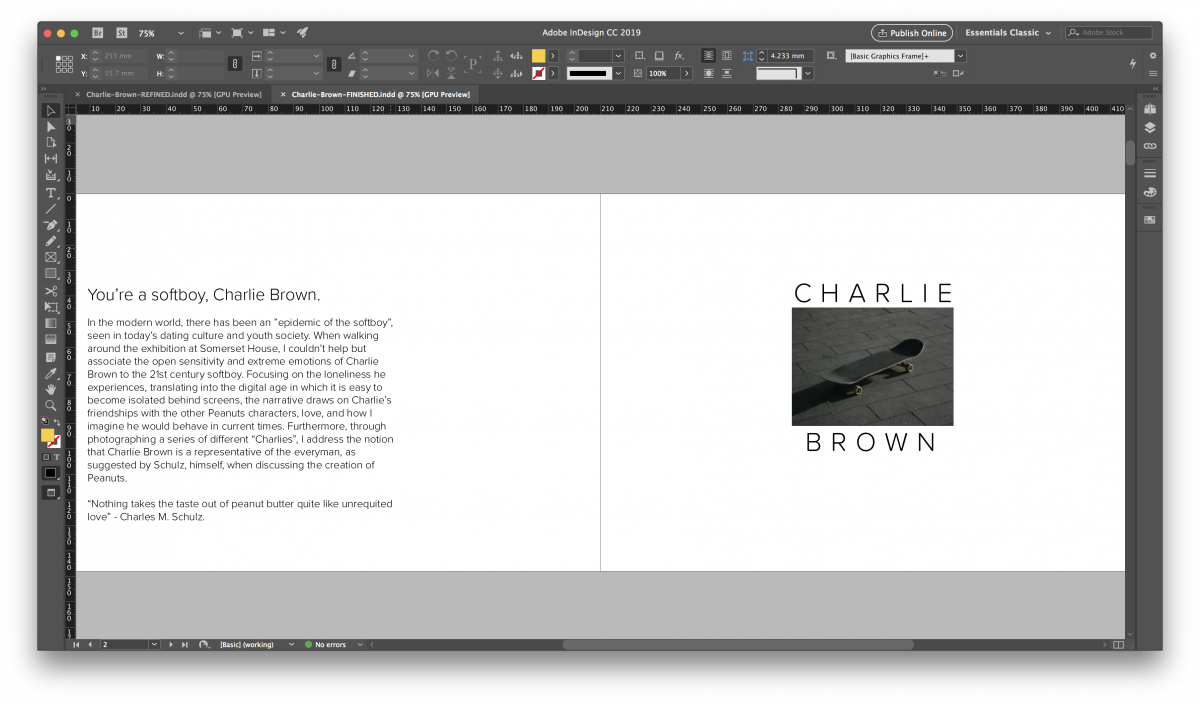This screenshot has height=704, width=1200.
Task: Toggle constrain proportions for scaling percentages
Action: coord(334,64)
